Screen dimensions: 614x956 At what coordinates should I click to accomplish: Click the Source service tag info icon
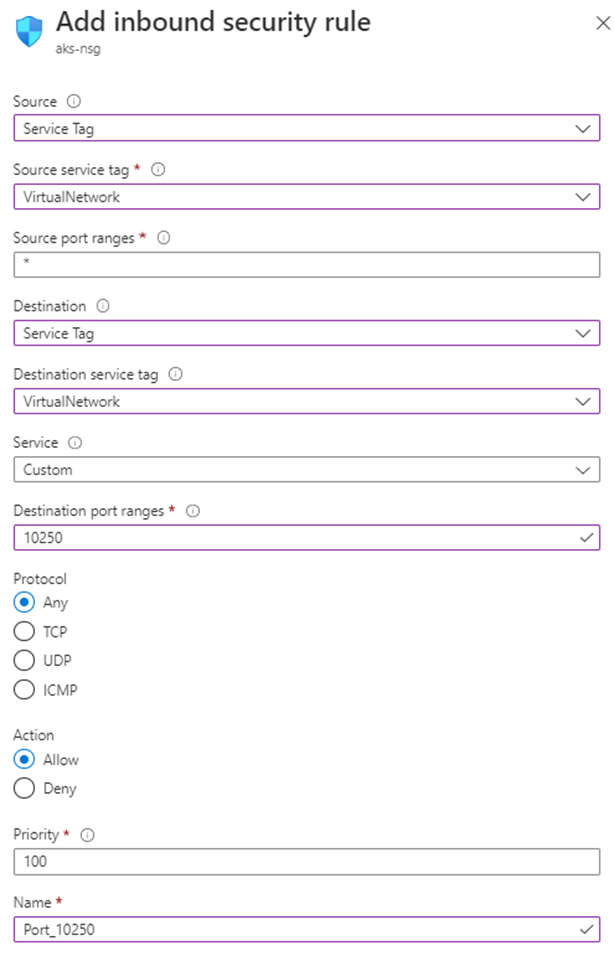tap(158, 170)
